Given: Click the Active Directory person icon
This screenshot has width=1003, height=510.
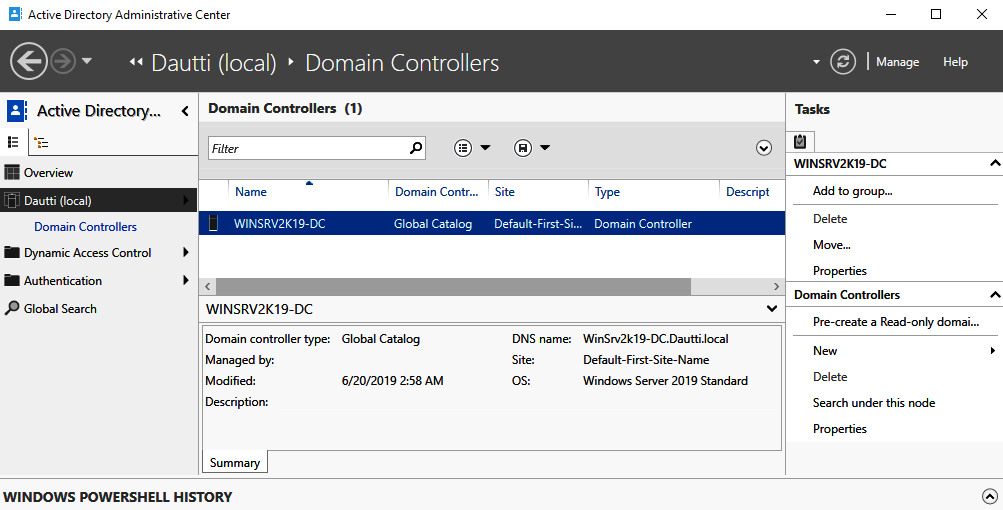Looking at the screenshot, I should [x=16, y=111].
